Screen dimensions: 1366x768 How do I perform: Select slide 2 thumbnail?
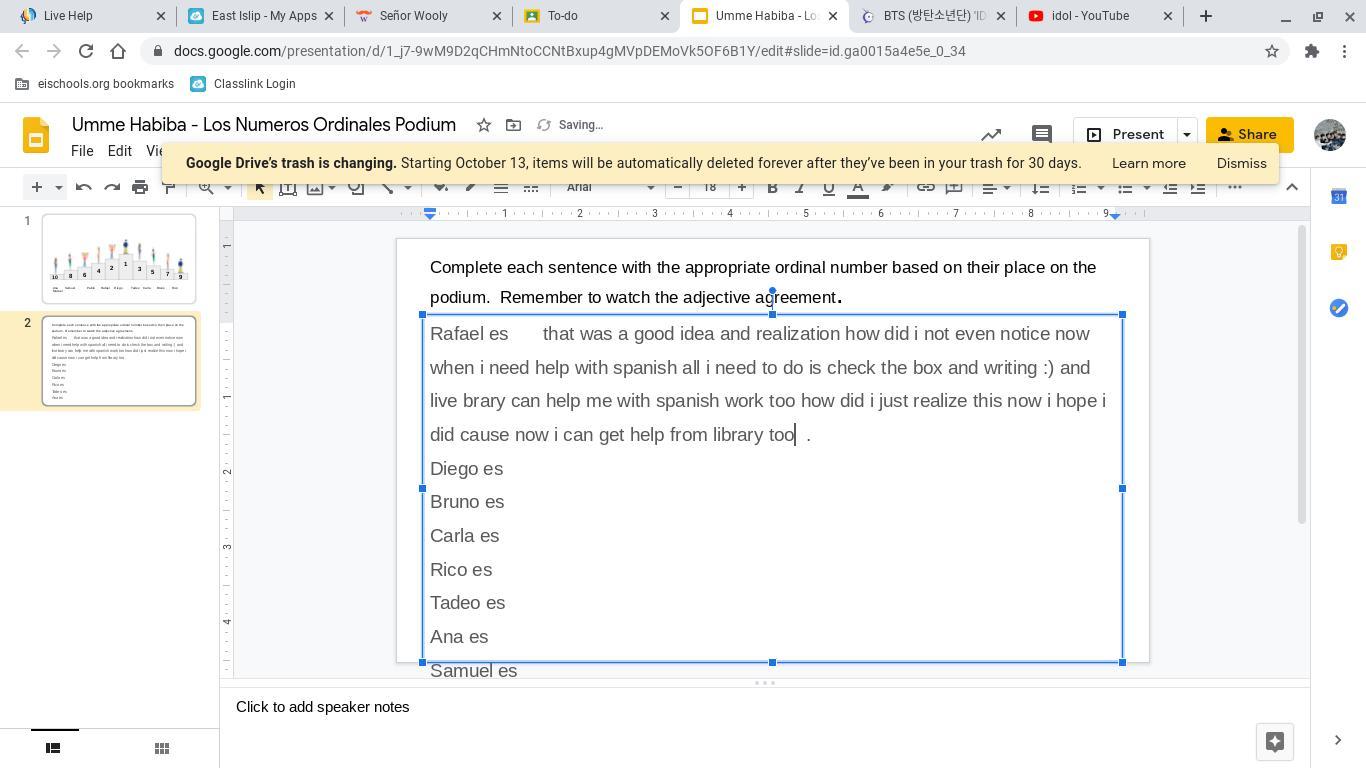point(119,361)
